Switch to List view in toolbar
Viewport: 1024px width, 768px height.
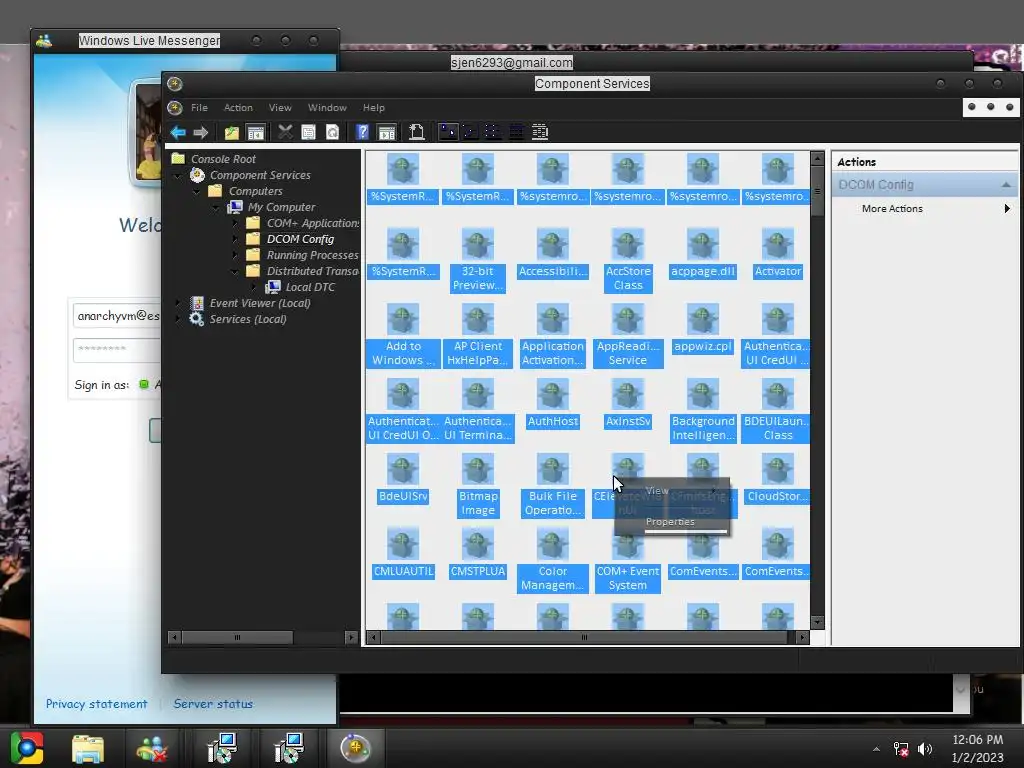click(493, 132)
